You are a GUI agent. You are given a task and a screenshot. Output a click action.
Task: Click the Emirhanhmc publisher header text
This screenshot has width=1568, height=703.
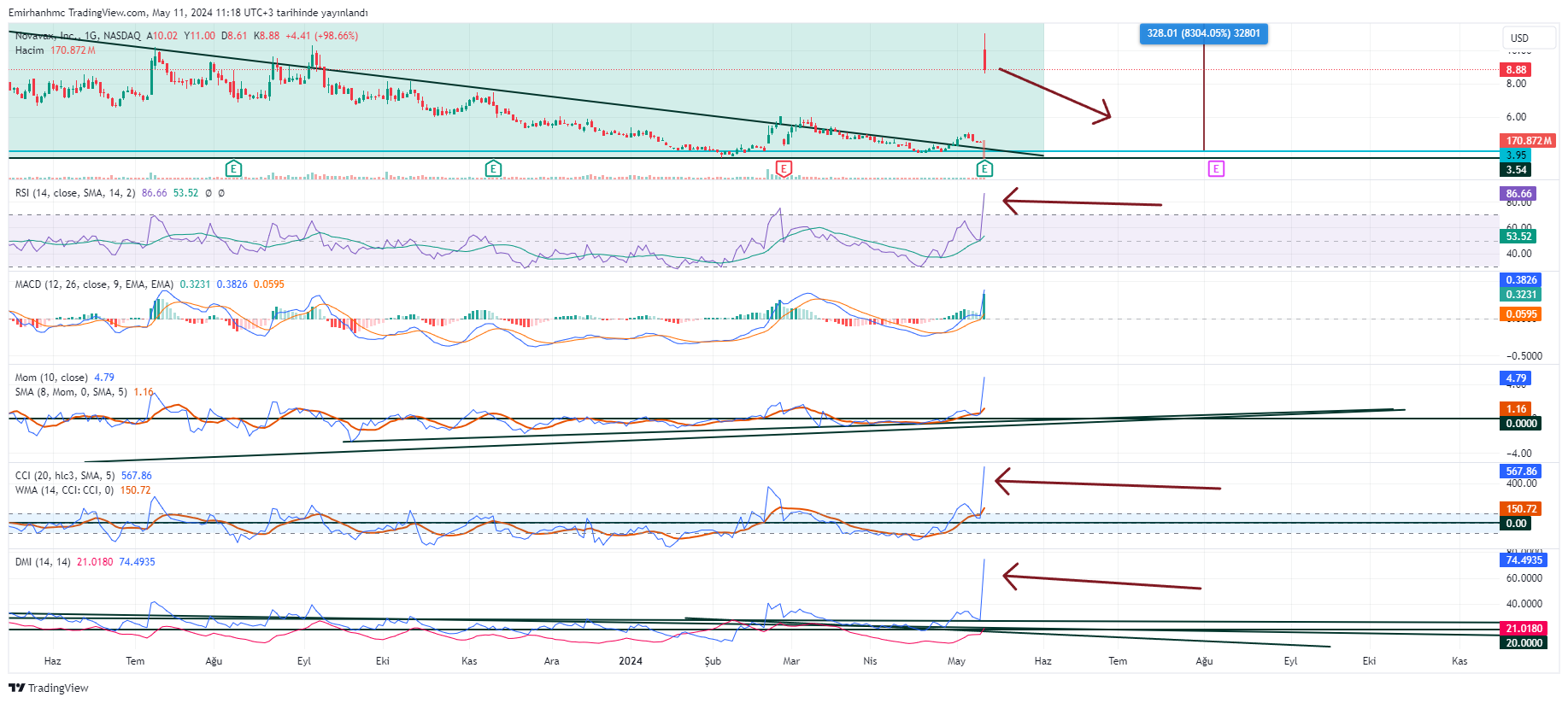pyautogui.click(x=188, y=13)
